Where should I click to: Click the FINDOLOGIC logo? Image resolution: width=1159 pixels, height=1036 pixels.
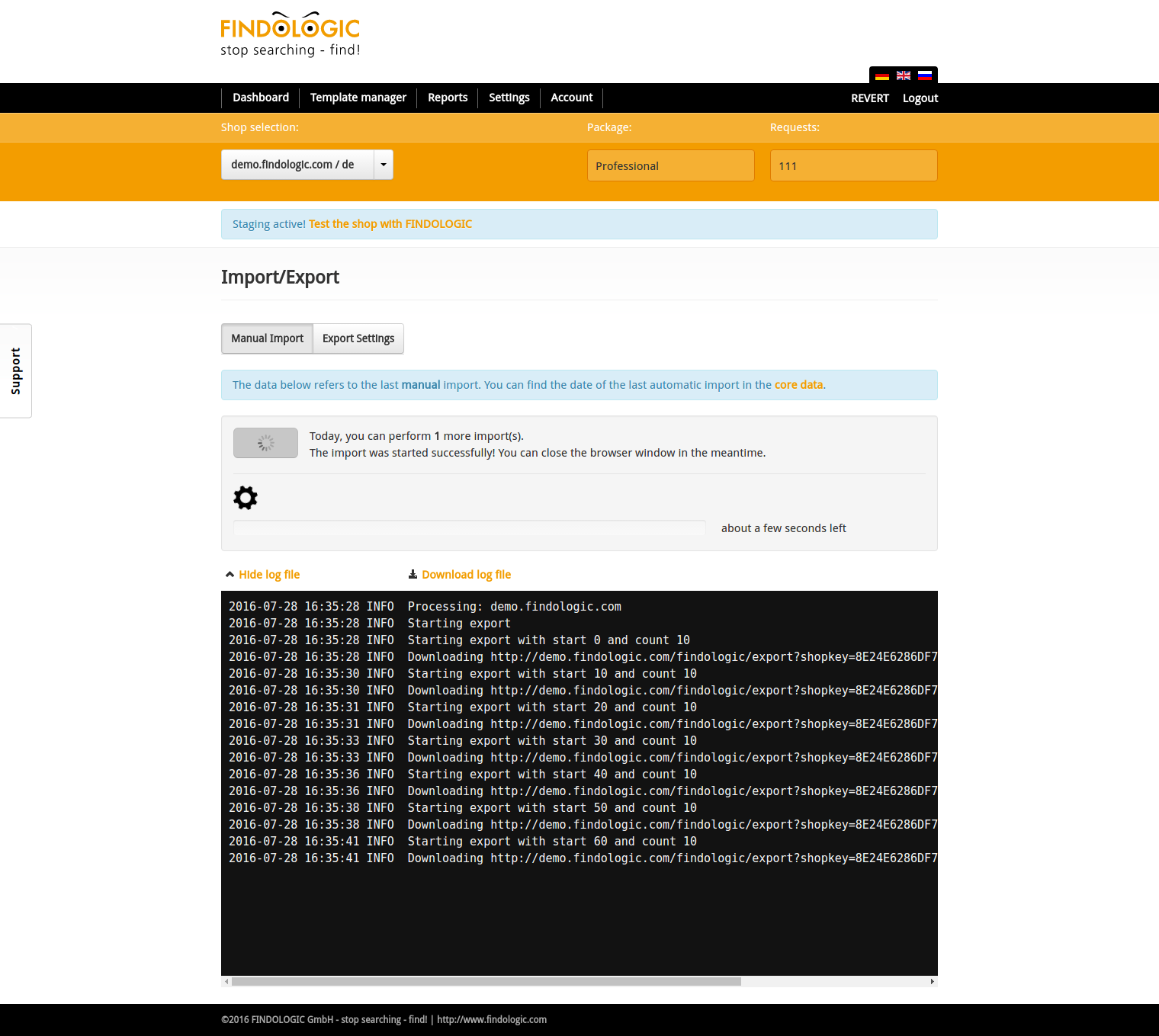[291, 35]
